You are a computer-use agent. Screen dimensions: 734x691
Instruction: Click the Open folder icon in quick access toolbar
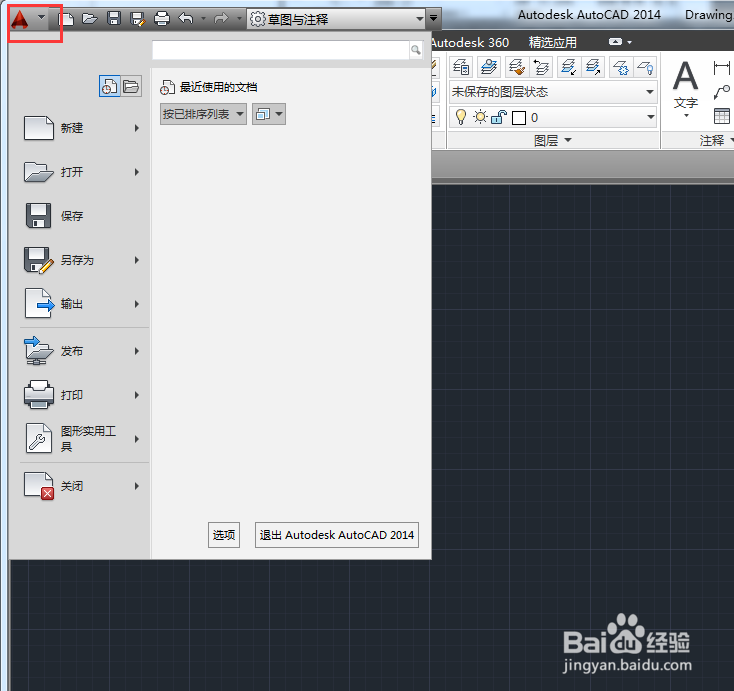click(x=89, y=19)
